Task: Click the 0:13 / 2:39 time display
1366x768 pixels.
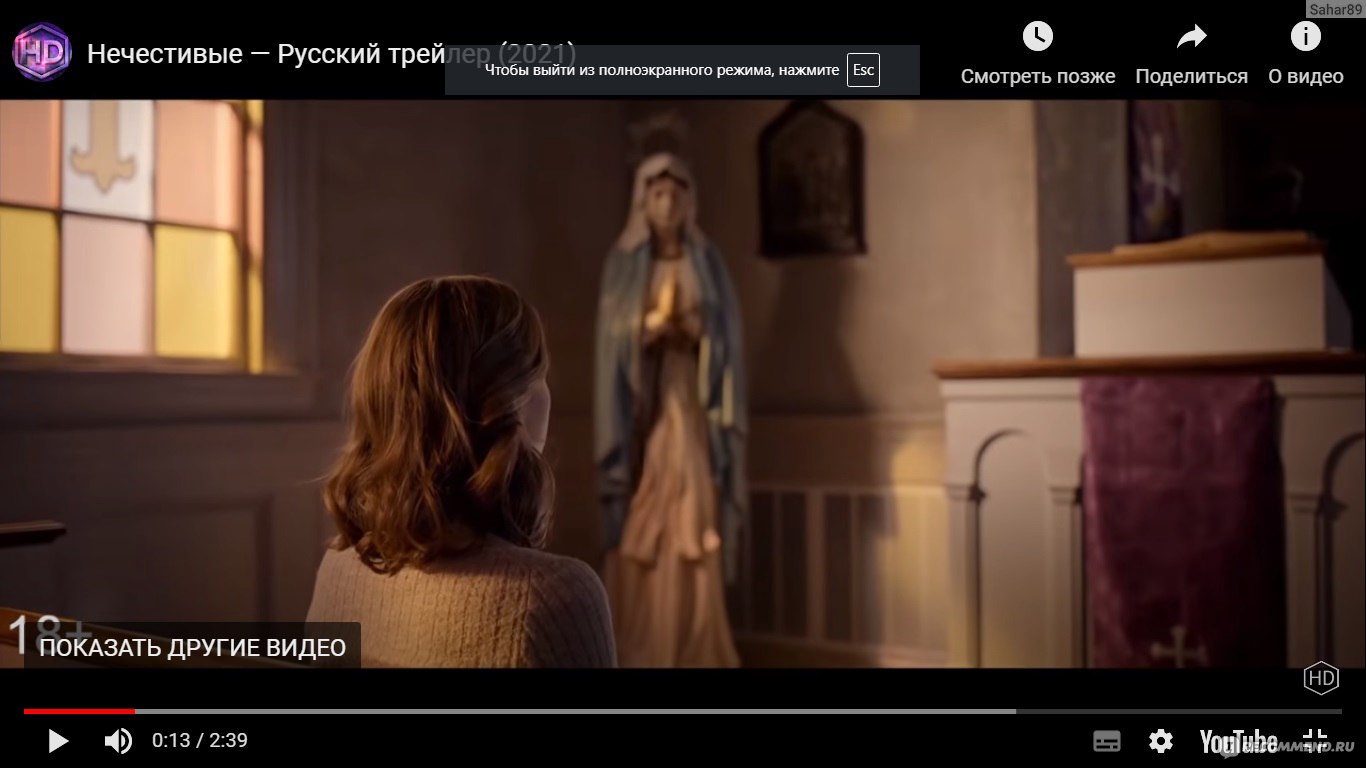Action: pyautogui.click(x=200, y=741)
